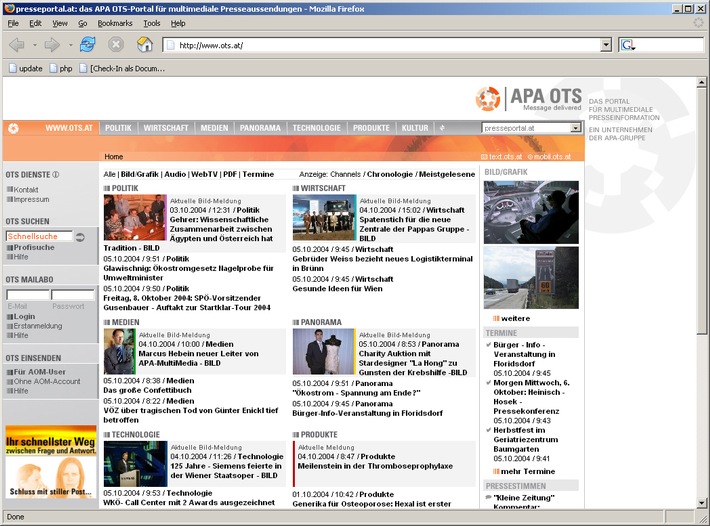
Task: Click the search engine icon in search box
Action: (628, 45)
